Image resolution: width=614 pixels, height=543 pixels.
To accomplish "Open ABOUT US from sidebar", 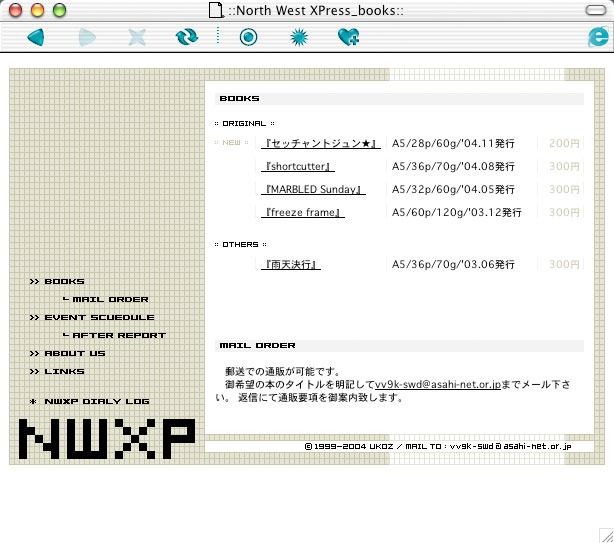I will (74, 354).
